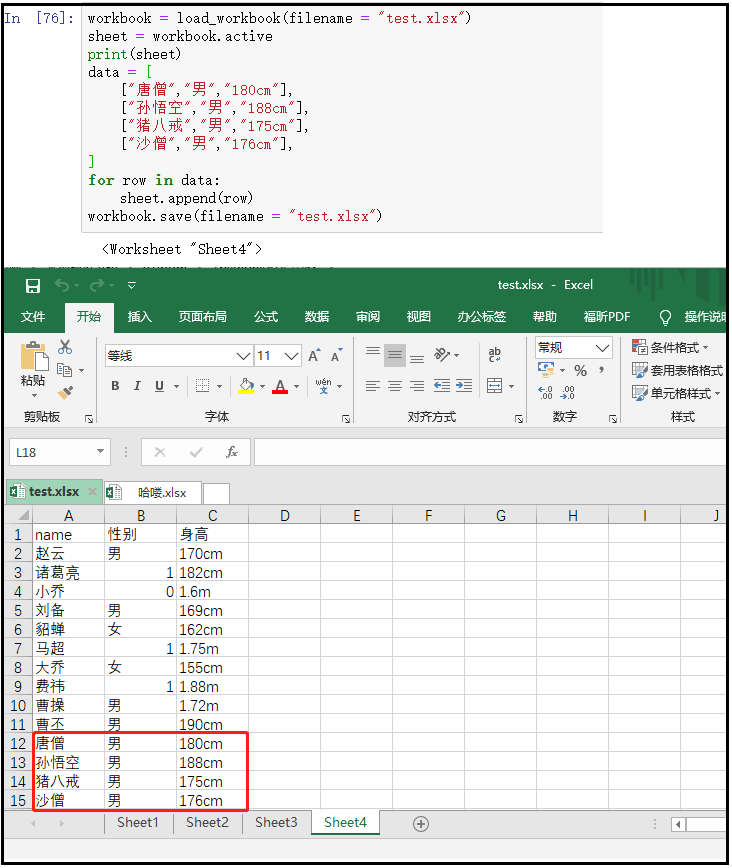Switch to the 公式 tab
Image resolution: width=732 pixels, height=868 pixels.
coord(266,317)
